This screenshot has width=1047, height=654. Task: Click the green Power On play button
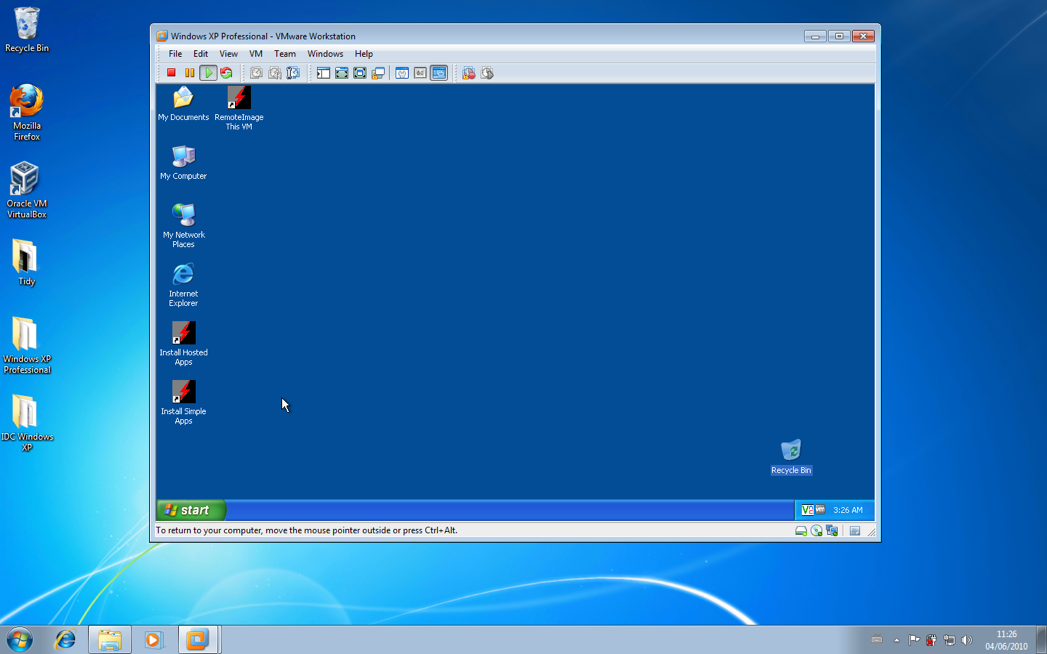pyautogui.click(x=208, y=73)
